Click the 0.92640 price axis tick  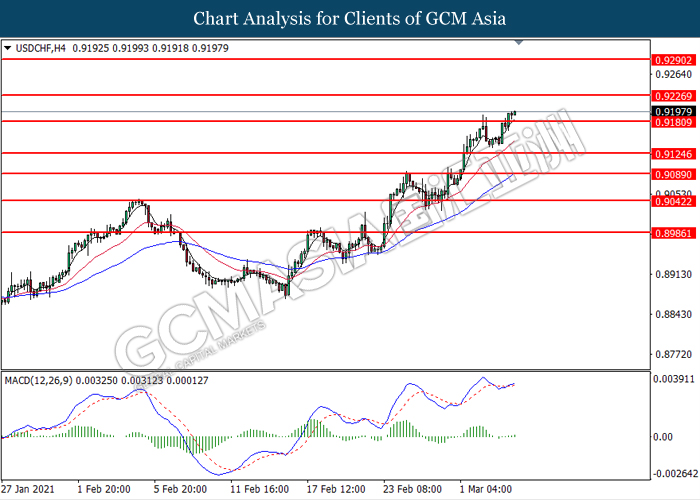[x=671, y=74]
